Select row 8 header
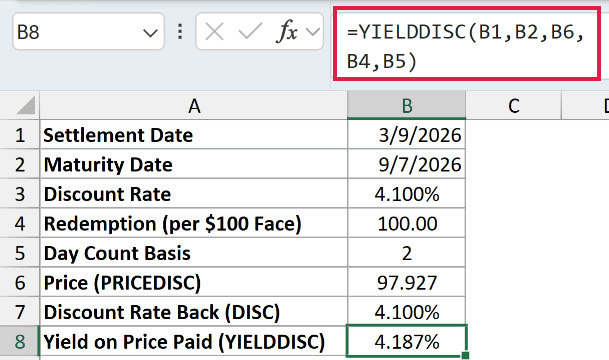 click(20, 342)
